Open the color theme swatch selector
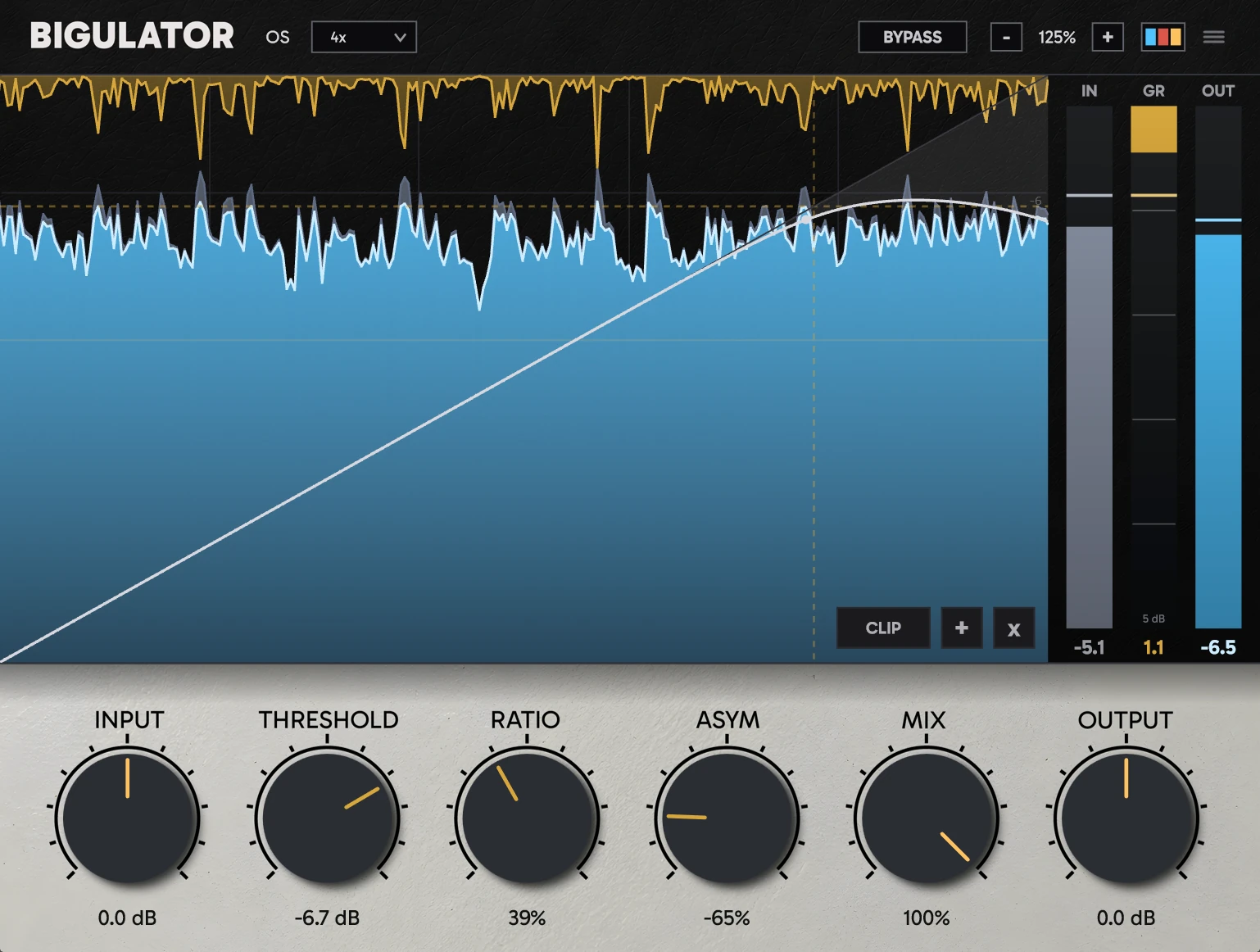 pos(1163,37)
